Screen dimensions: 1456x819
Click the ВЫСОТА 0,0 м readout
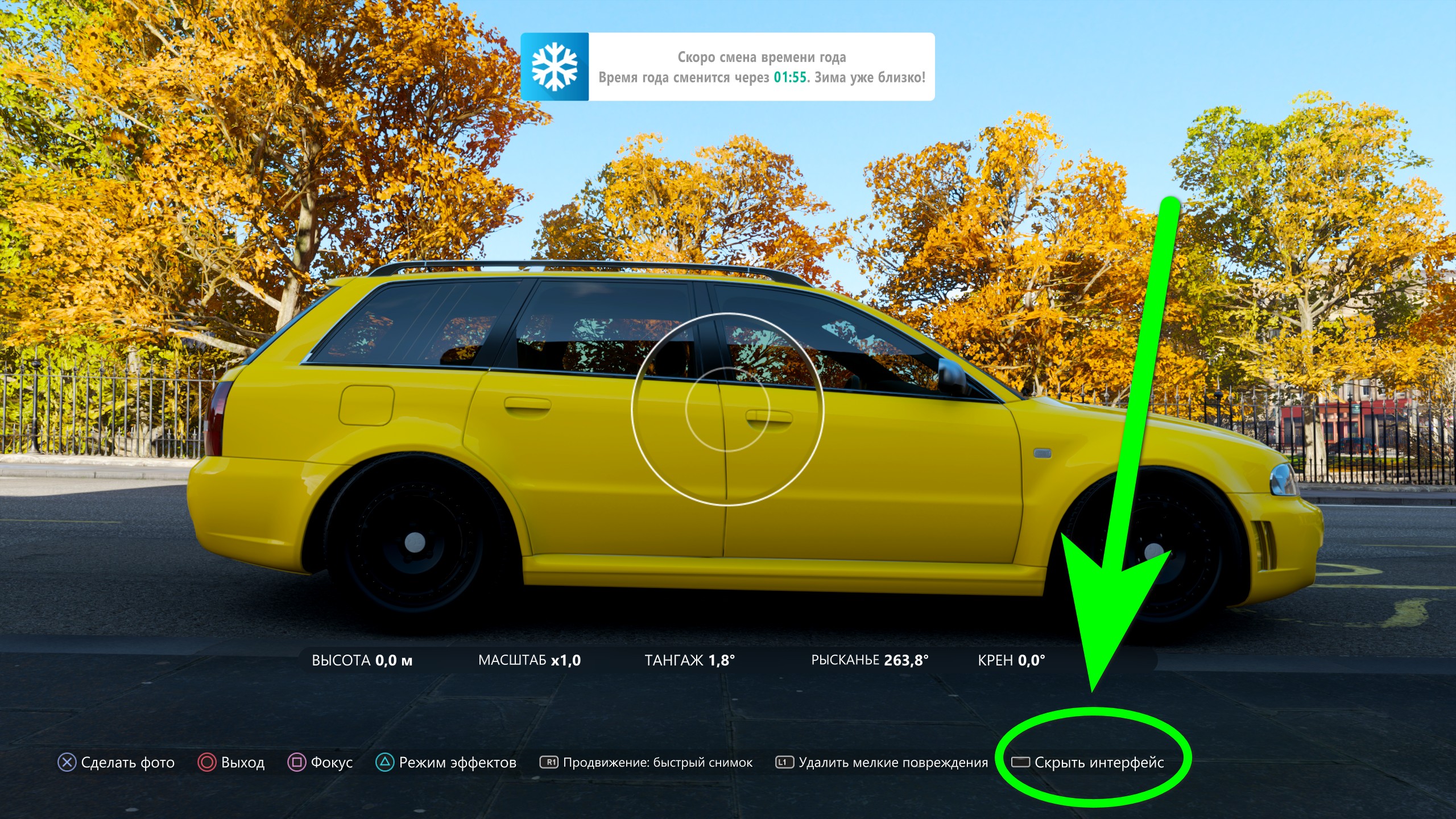[362, 660]
